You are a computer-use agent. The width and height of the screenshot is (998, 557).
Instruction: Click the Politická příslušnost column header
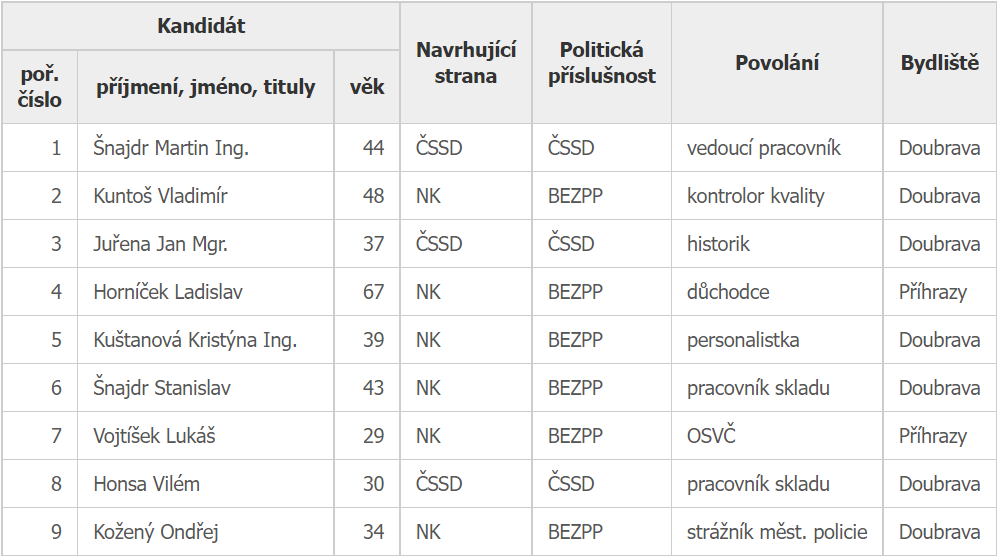(602, 62)
